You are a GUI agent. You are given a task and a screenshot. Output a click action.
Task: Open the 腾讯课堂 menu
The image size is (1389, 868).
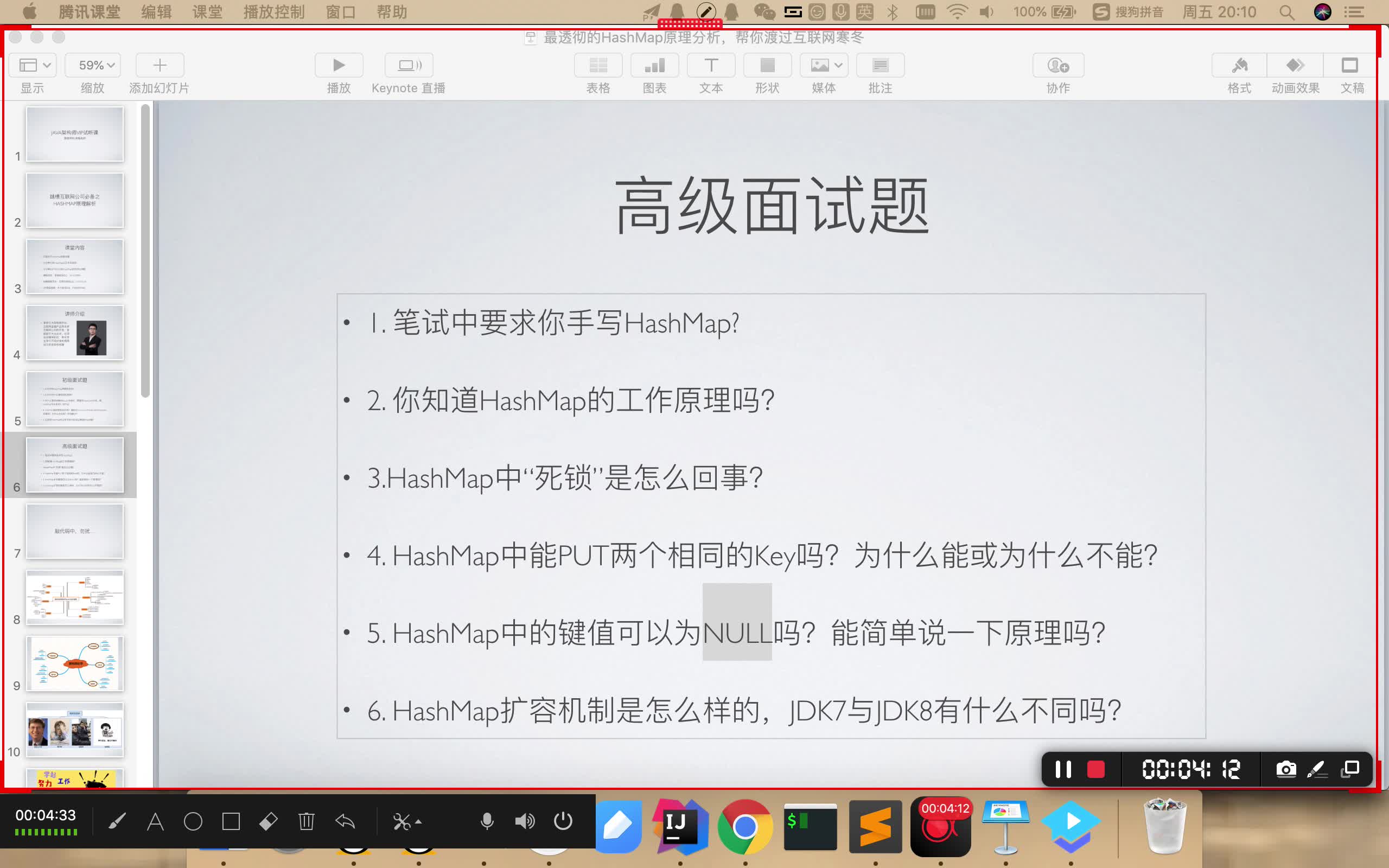click(x=90, y=12)
